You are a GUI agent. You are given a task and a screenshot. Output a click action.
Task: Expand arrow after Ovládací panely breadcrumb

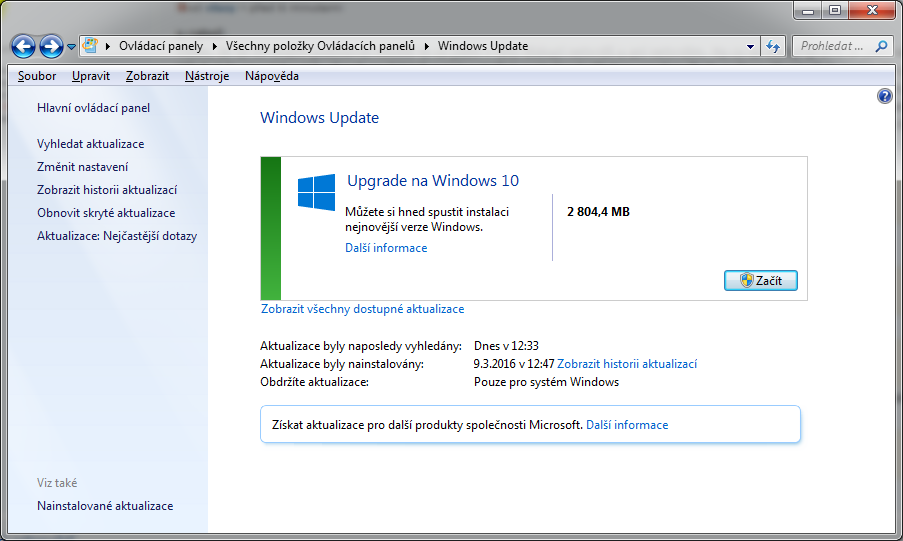(214, 46)
